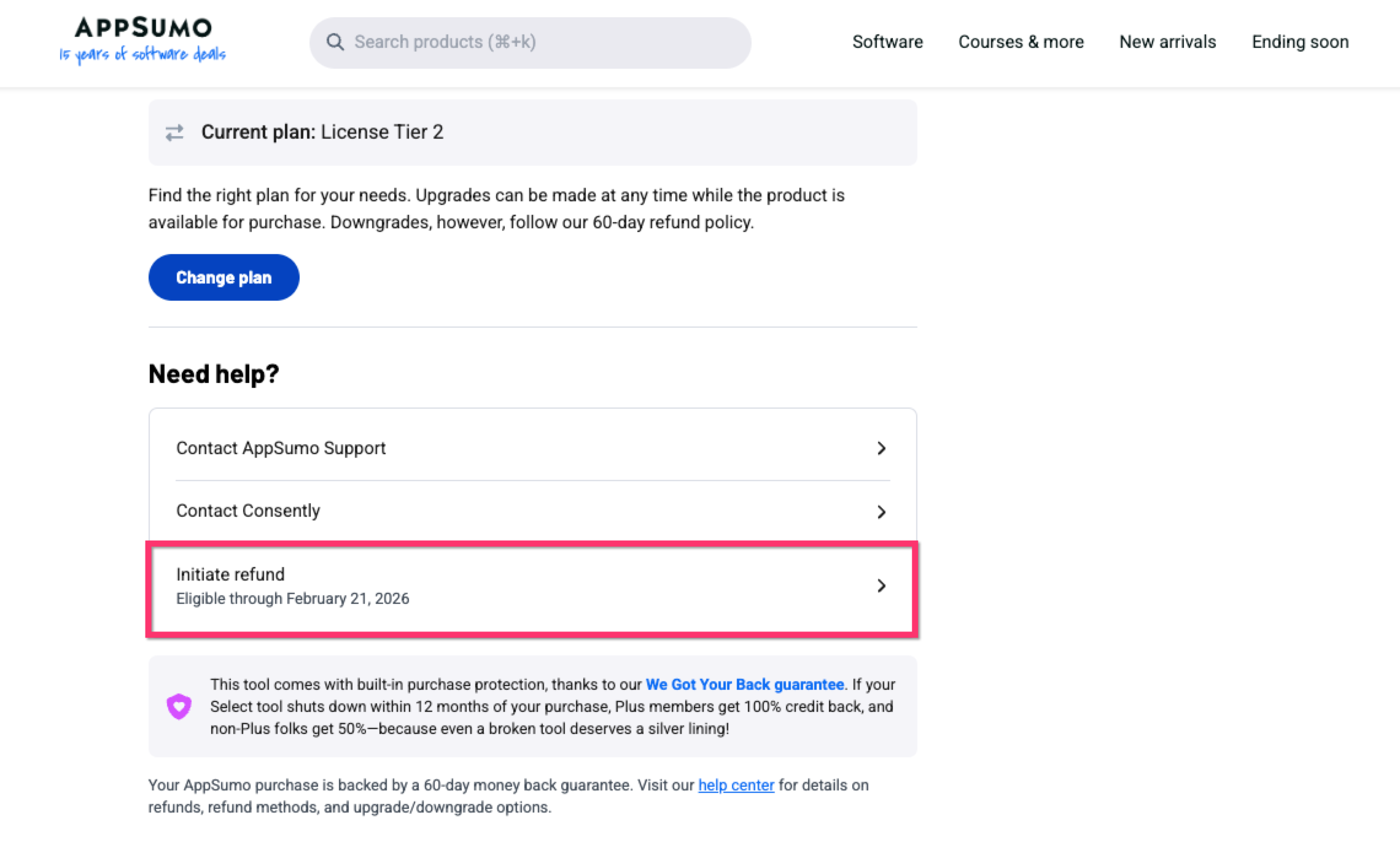Expand the Contact AppSumo Support chevron
Screen dimensions: 1400x842
pos(881,449)
